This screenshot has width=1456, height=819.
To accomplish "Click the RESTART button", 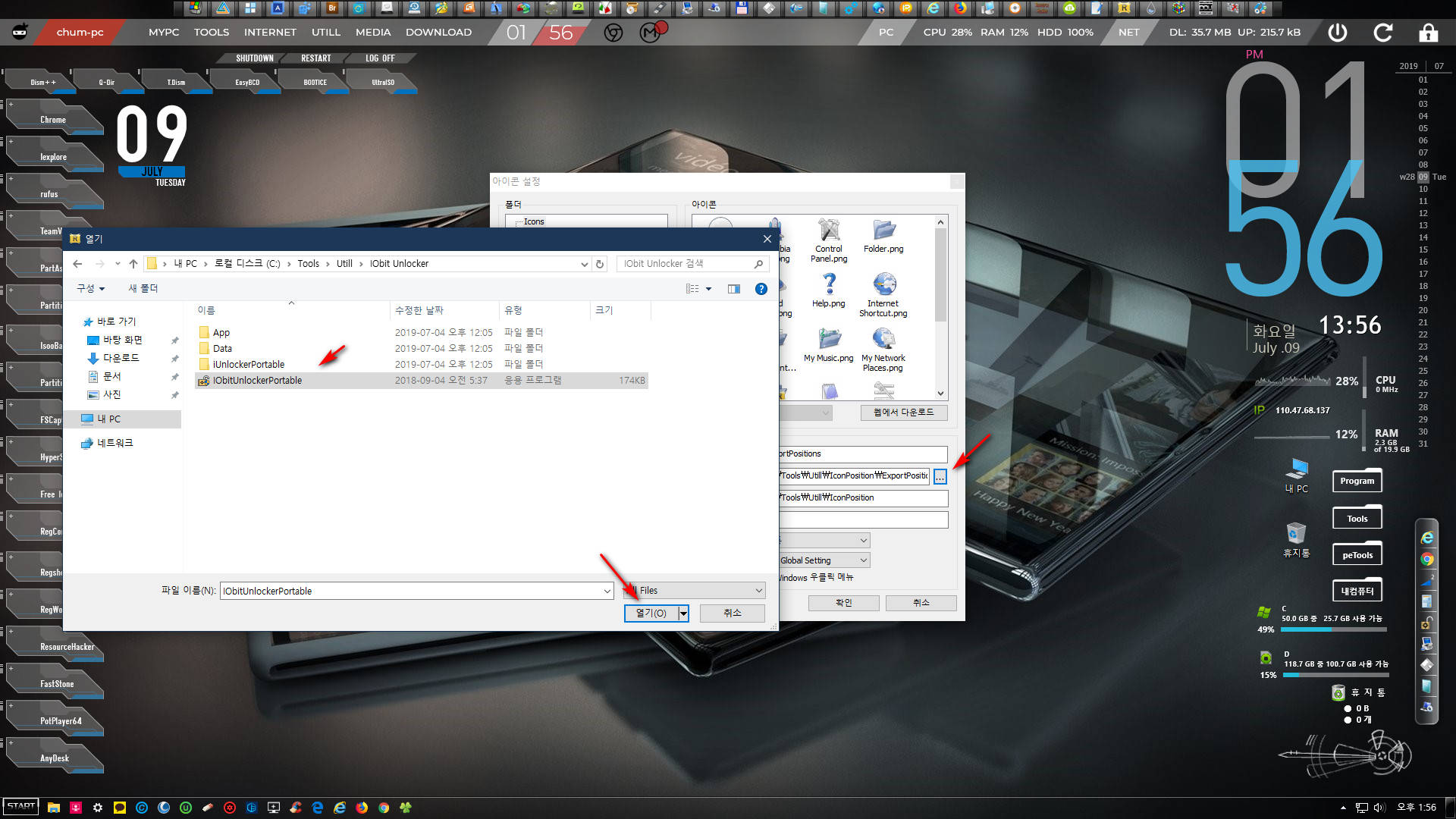I will [316, 58].
